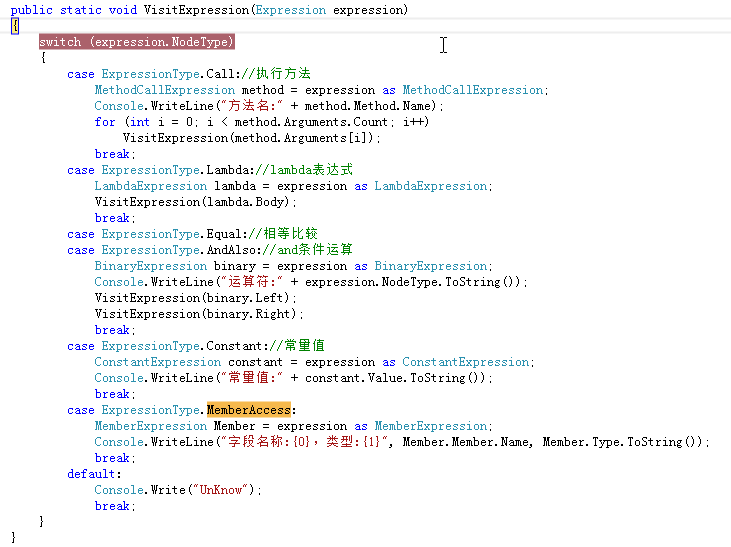Select the highlighted MemberAccess word

click(249, 410)
